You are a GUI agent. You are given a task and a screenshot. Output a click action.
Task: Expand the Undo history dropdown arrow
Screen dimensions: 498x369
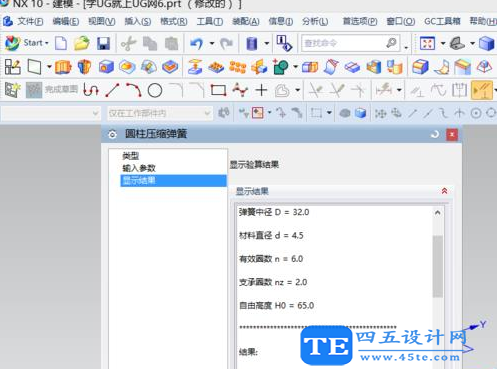click(212, 43)
